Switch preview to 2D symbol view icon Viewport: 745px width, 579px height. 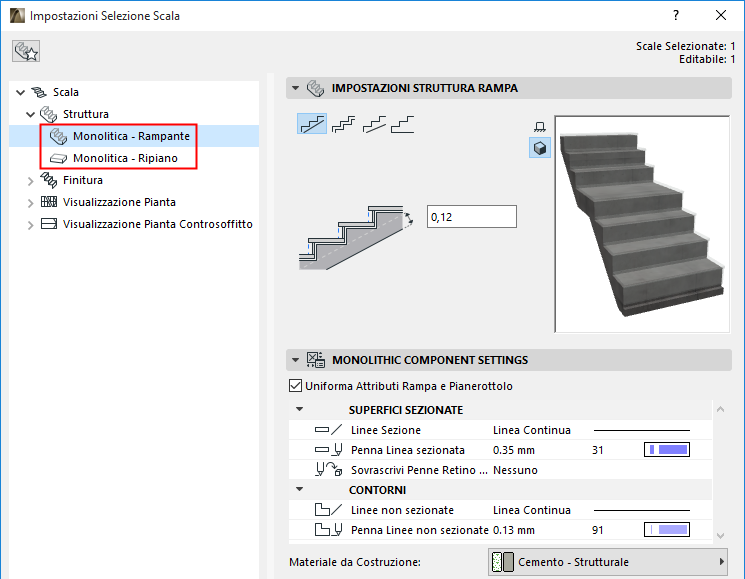[x=540, y=127]
